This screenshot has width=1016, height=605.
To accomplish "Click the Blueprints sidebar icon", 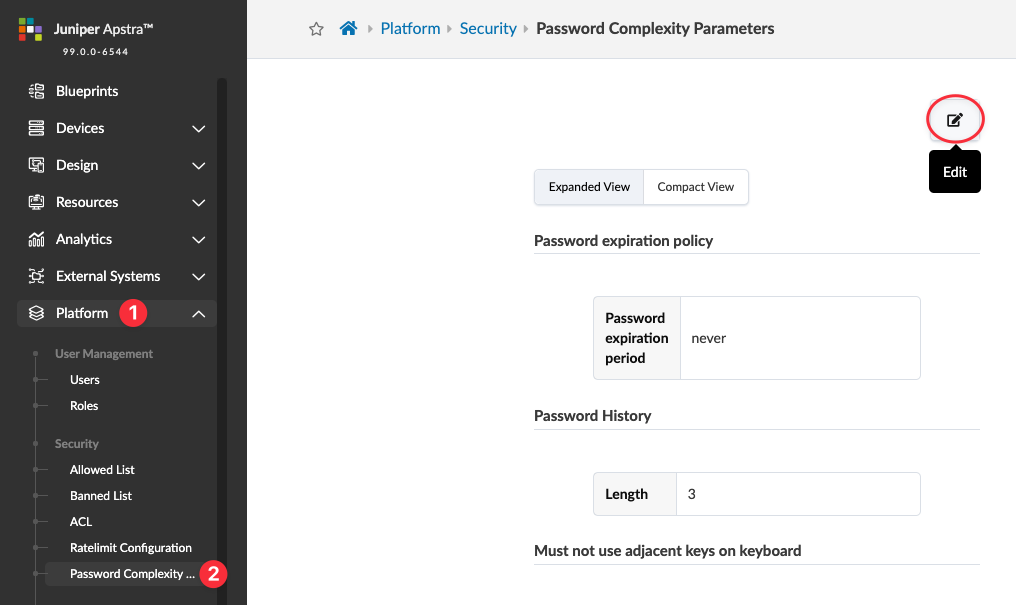I will tap(37, 91).
